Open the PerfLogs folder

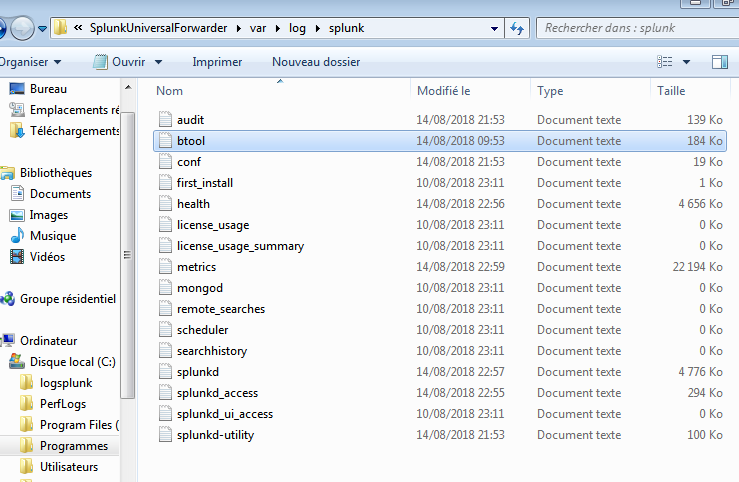click(x=63, y=404)
